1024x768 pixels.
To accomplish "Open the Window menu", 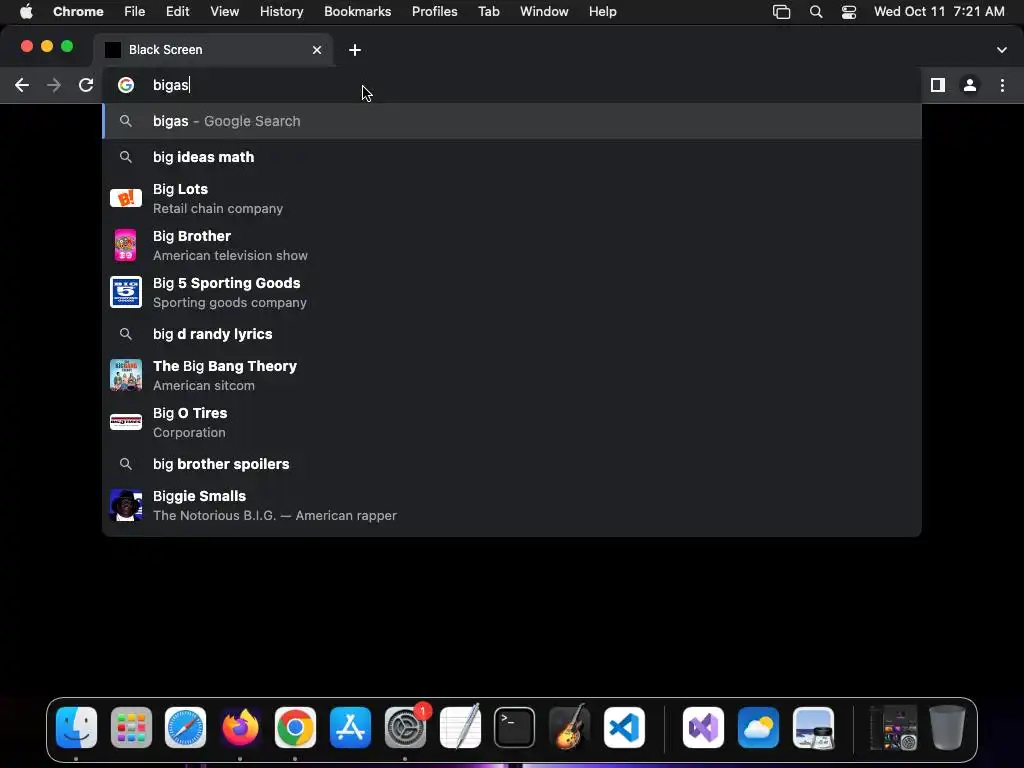I will point(544,11).
